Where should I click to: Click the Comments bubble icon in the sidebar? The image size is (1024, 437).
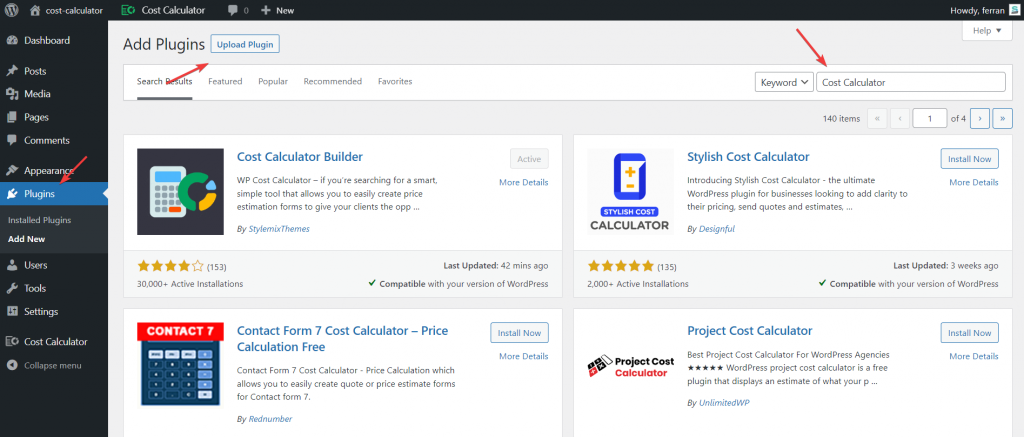pos(12,140)
